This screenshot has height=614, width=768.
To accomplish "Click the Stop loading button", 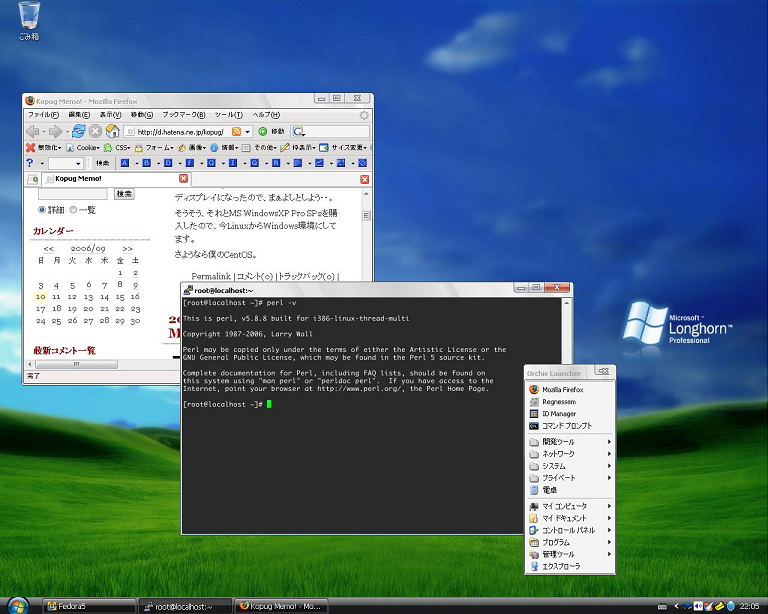I will [96, 131].
